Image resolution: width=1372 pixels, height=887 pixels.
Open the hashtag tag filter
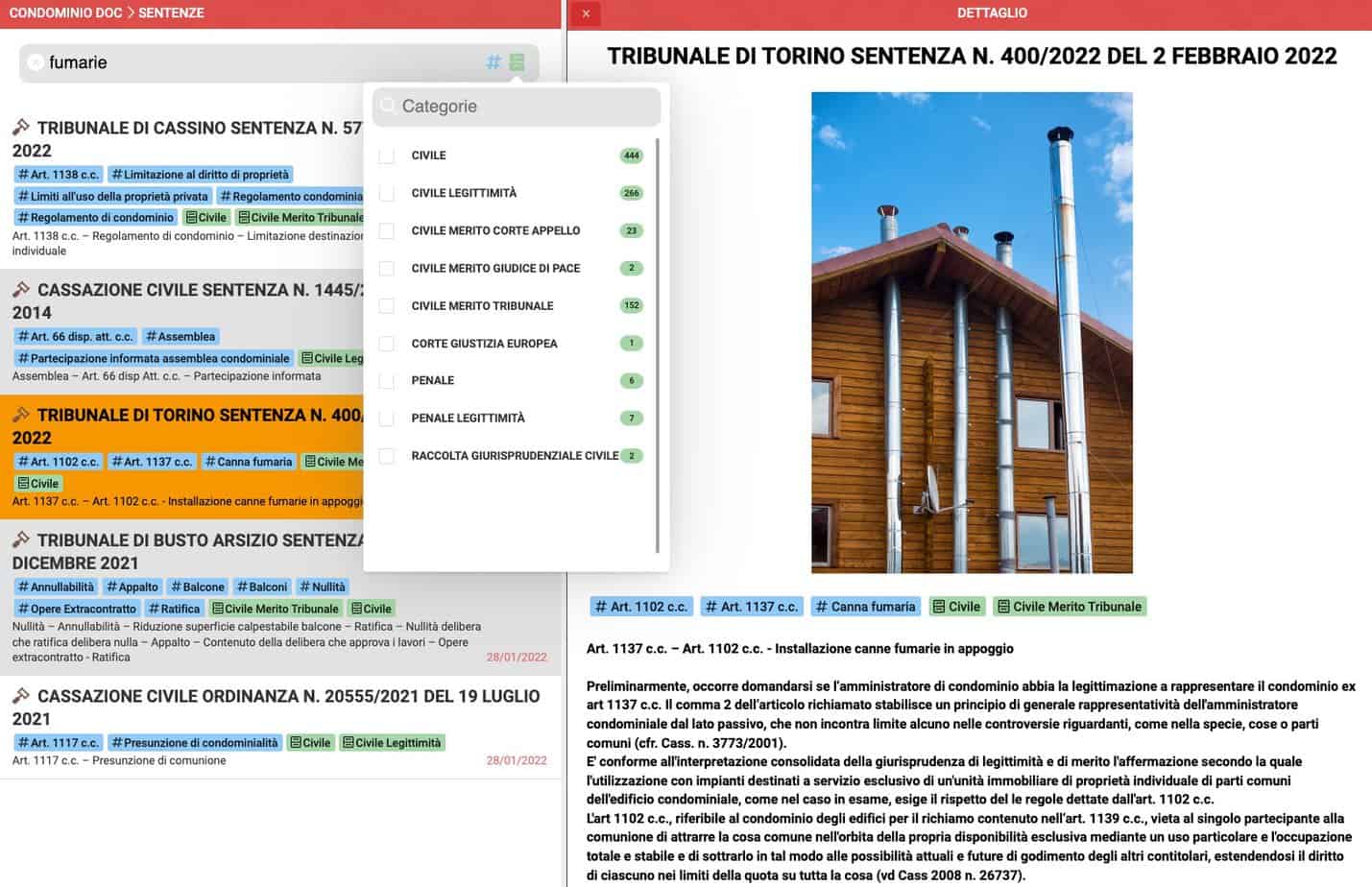[493, 62]
